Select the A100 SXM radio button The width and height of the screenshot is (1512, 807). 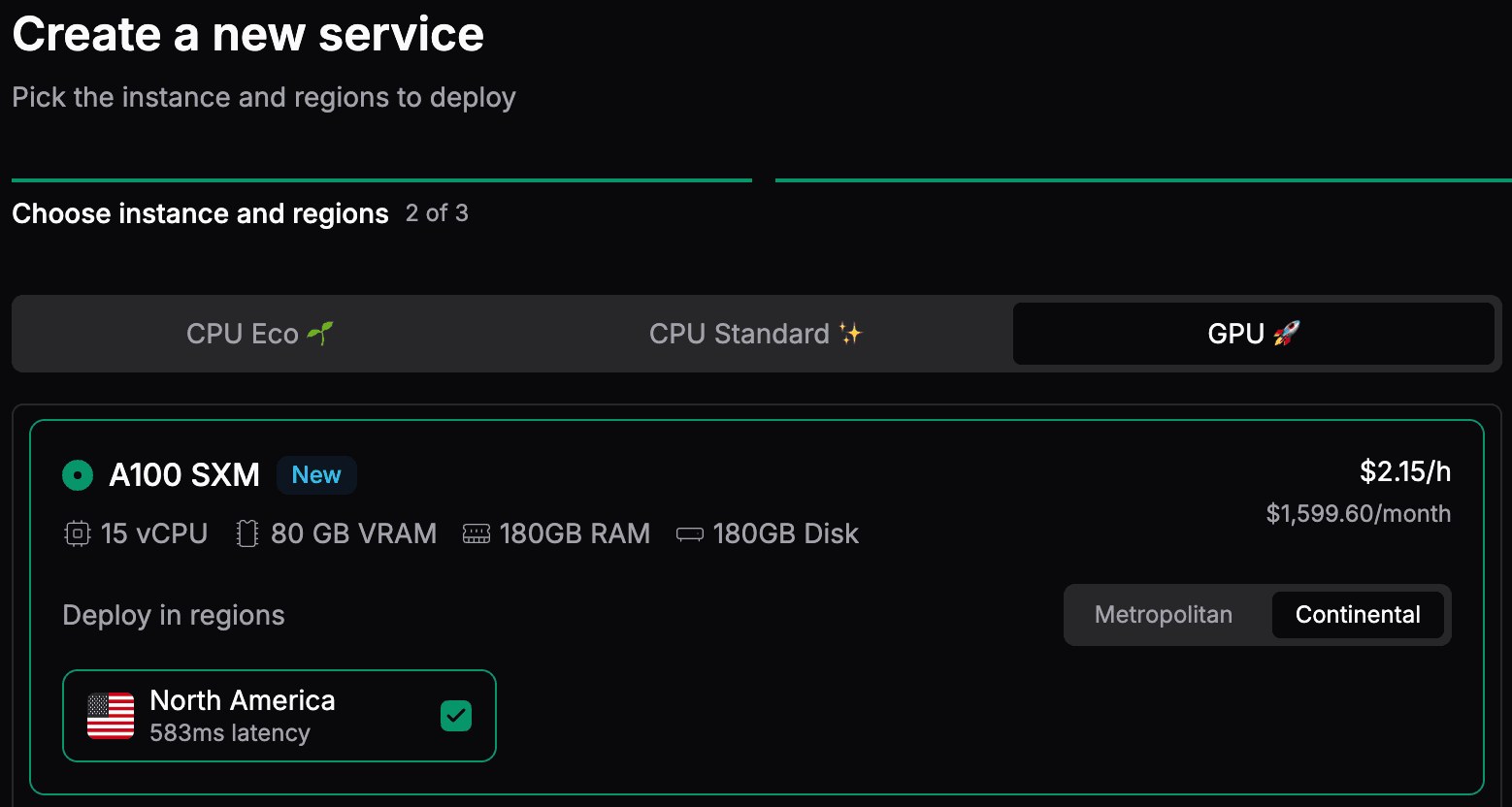point(78,475)
